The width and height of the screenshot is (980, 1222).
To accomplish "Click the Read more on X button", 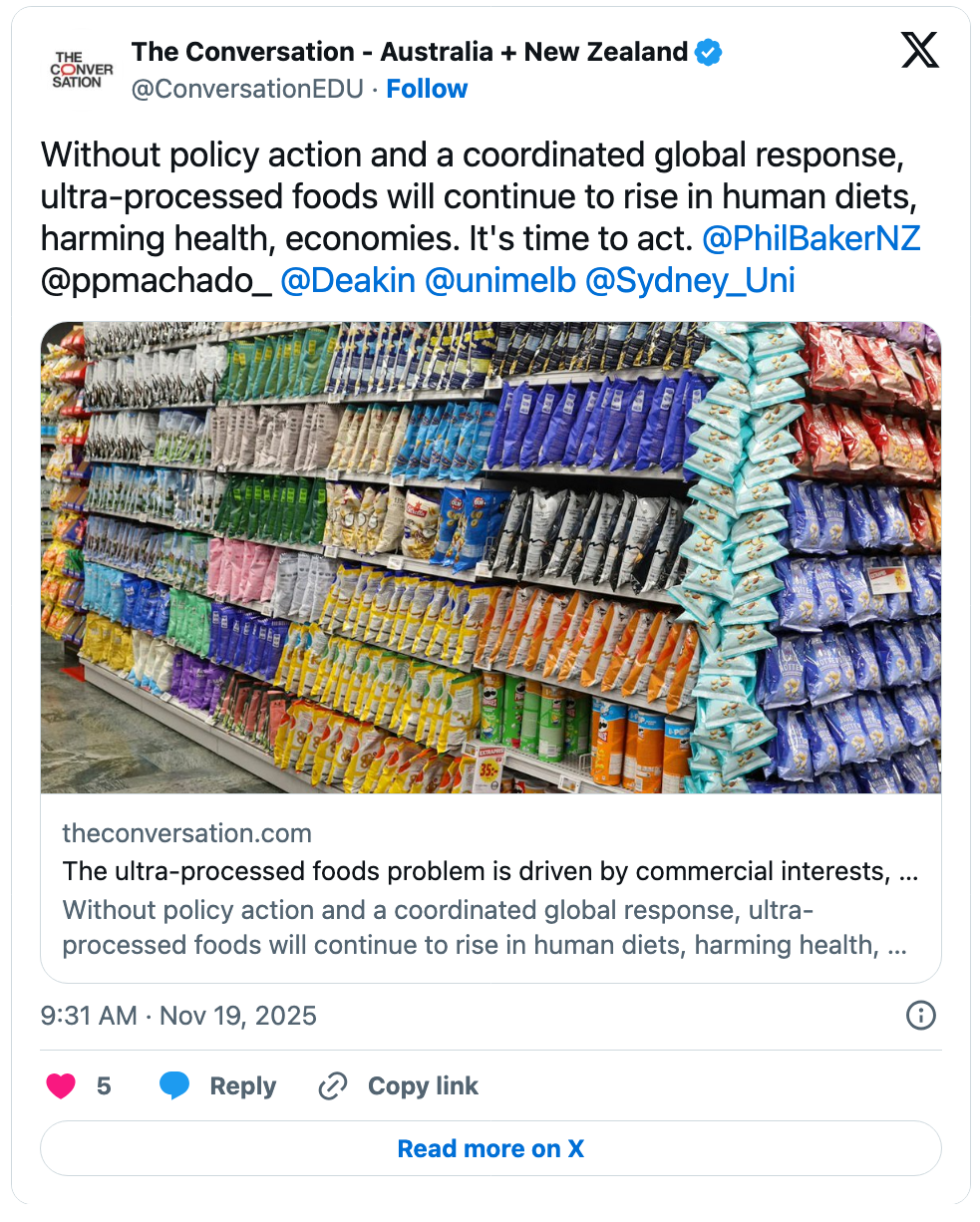I will tap(490, 1148).
